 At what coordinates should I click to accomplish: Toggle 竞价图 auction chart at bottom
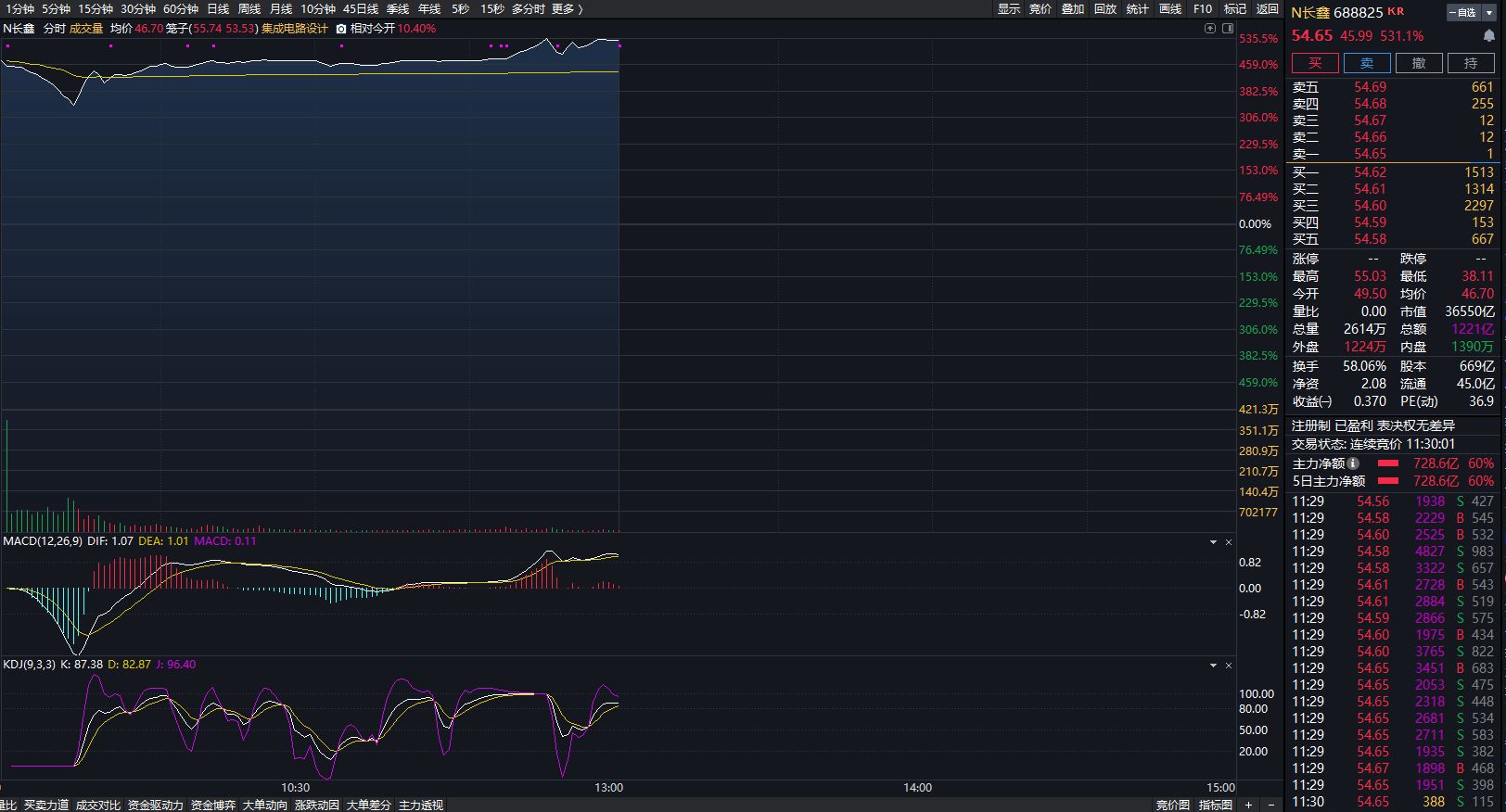pyautogui.click(x=1172, y=805)
